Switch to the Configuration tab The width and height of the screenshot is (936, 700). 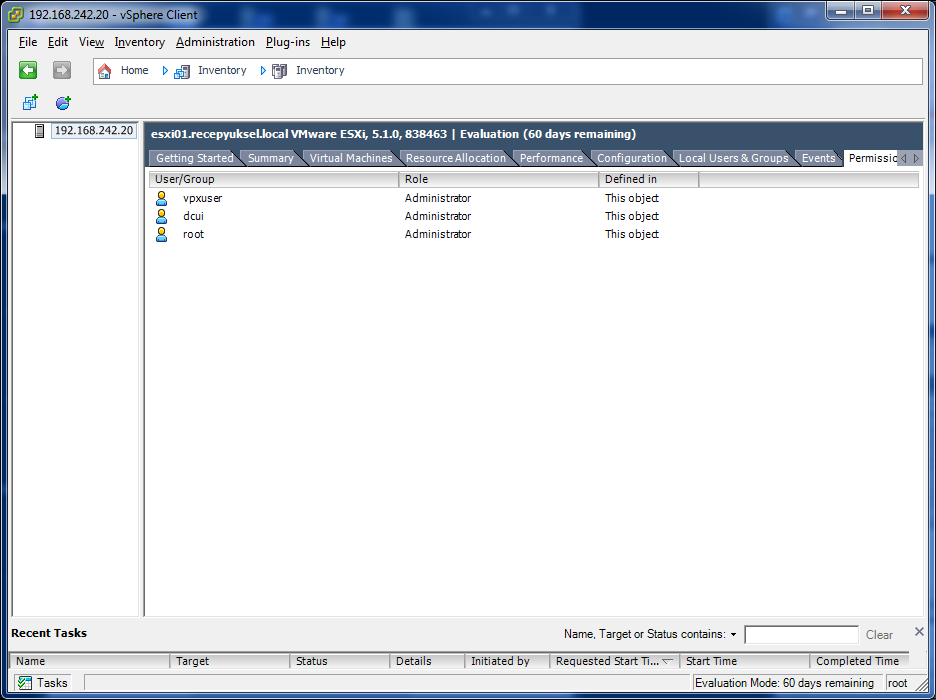coord(632,158)
